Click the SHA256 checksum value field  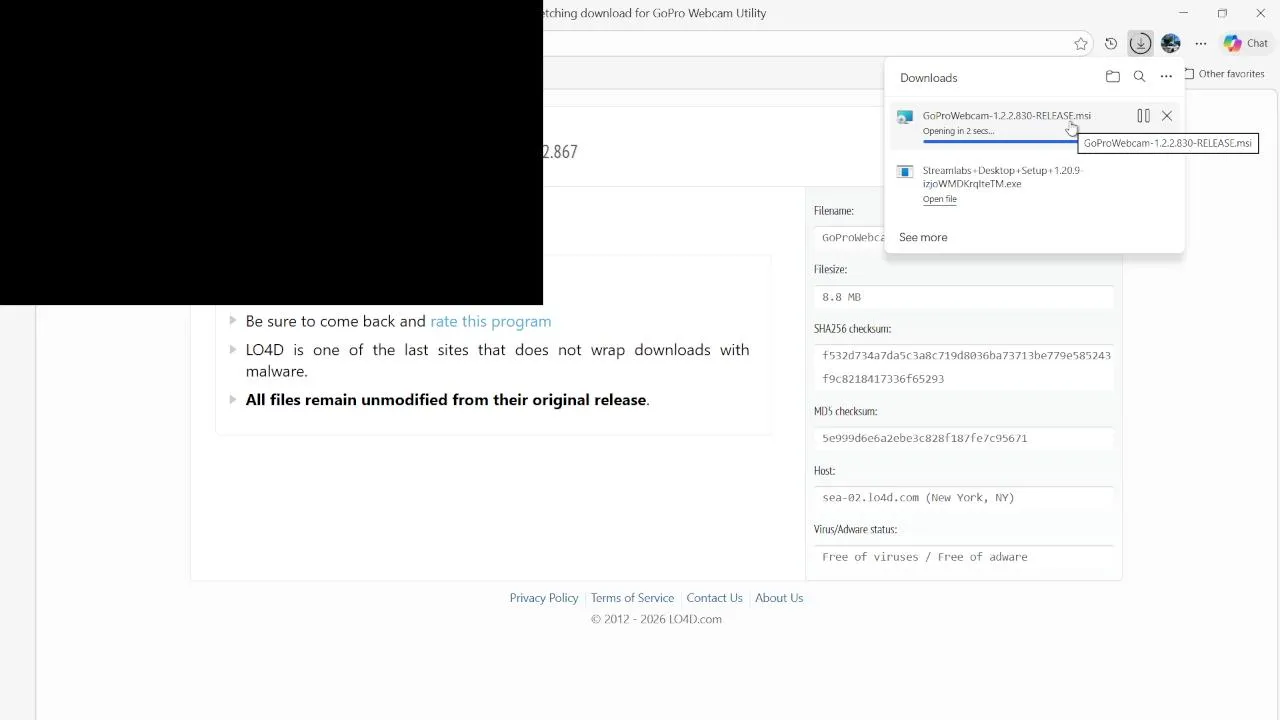coord(964,367)
